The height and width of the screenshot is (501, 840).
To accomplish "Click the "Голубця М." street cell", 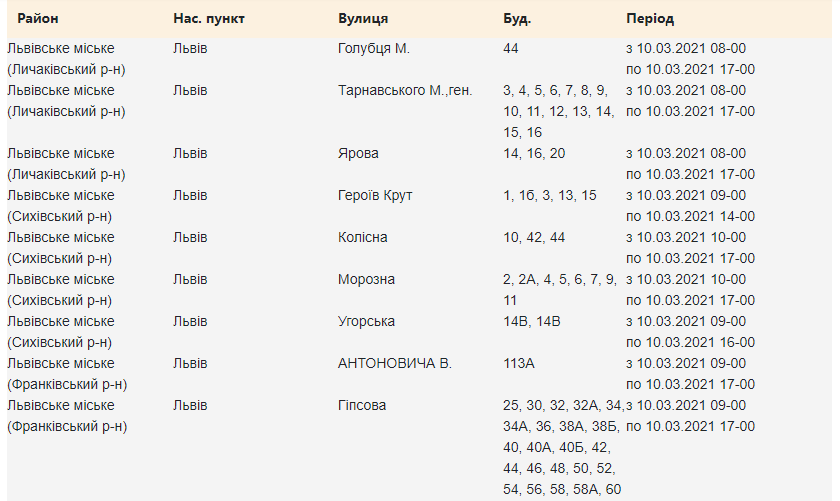I will coord(374,48).
